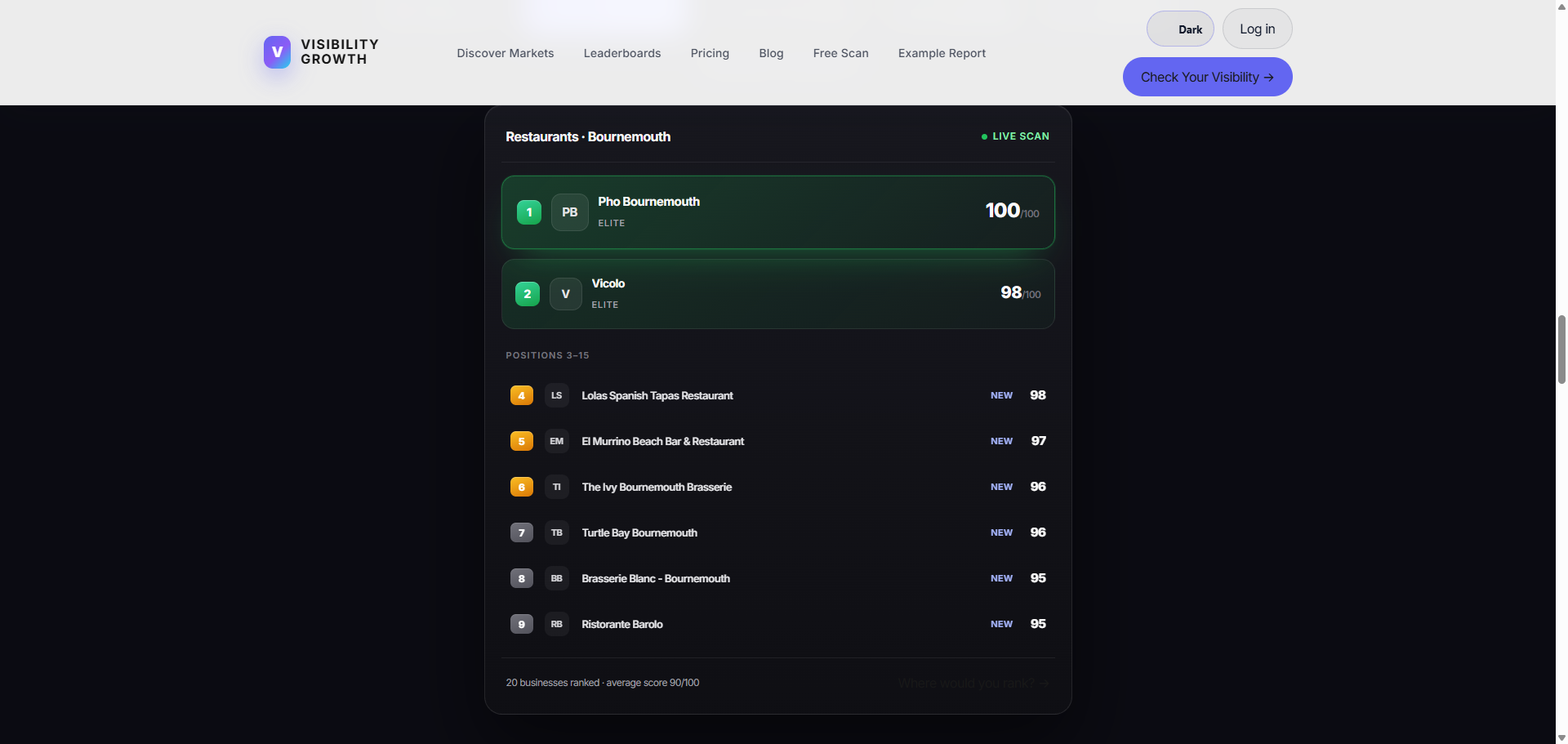Click the gray rank 7 badge
This screenshot has width=1568, height=744.
tap(522, 532)
